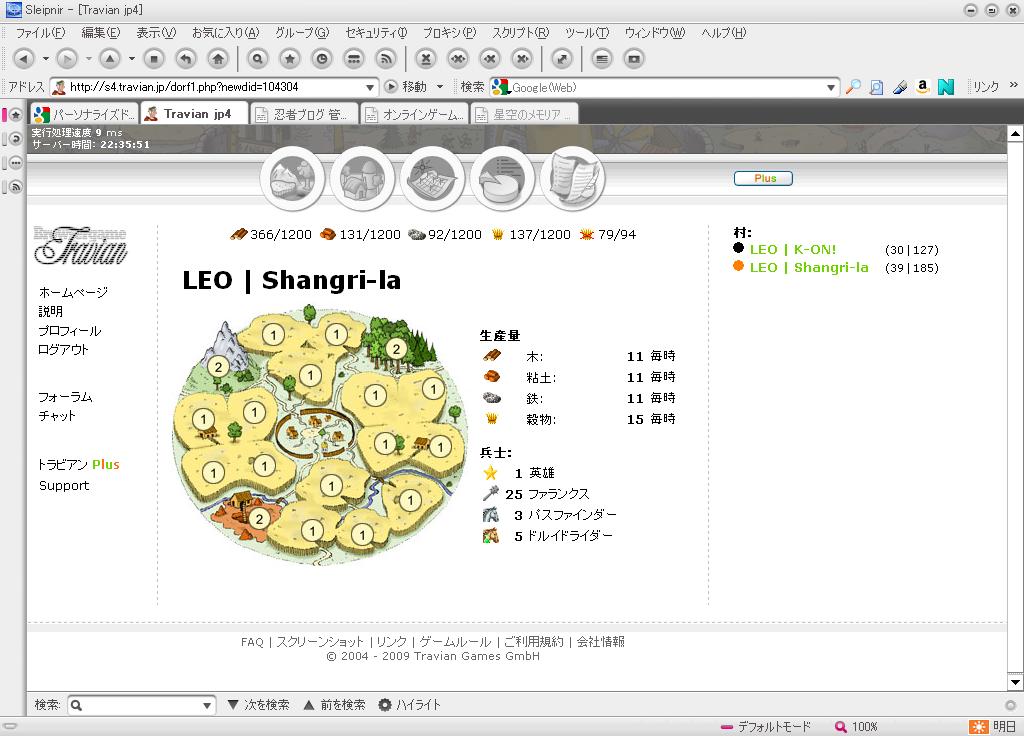
Task: Open Travian reports and messages icon
Action: click(573, 178)
